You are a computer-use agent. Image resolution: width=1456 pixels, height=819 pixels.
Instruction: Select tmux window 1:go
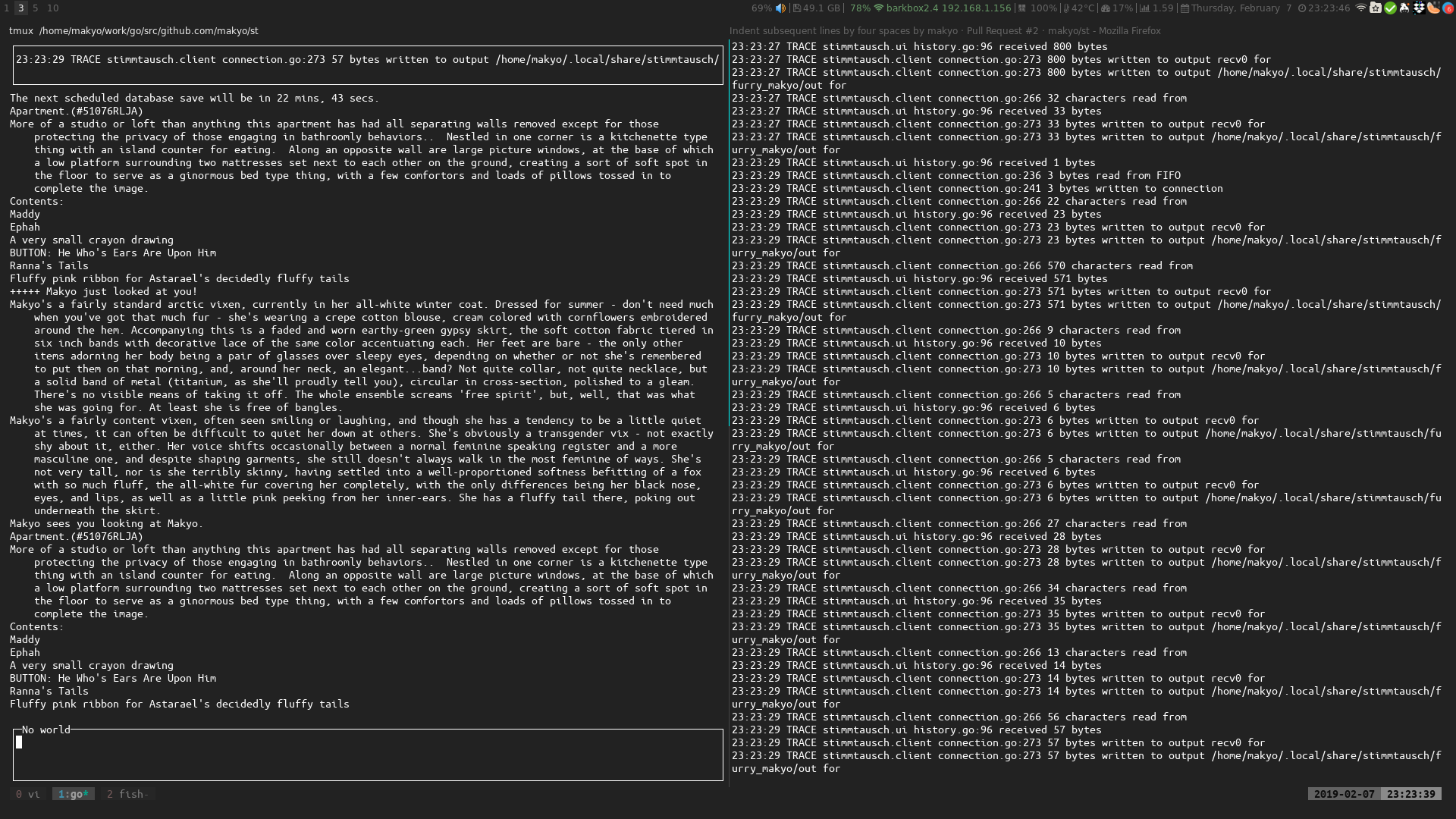74,794
